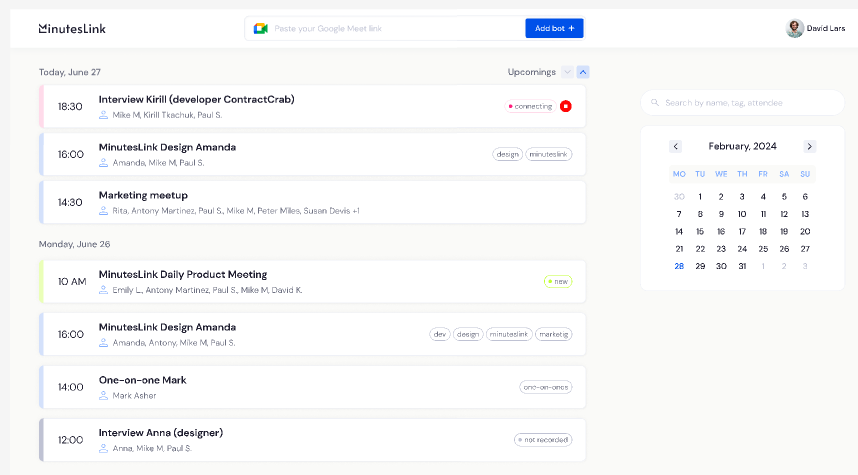Click attendees icon for Interview Kirill
858x475 pixels.
[103, 115]
